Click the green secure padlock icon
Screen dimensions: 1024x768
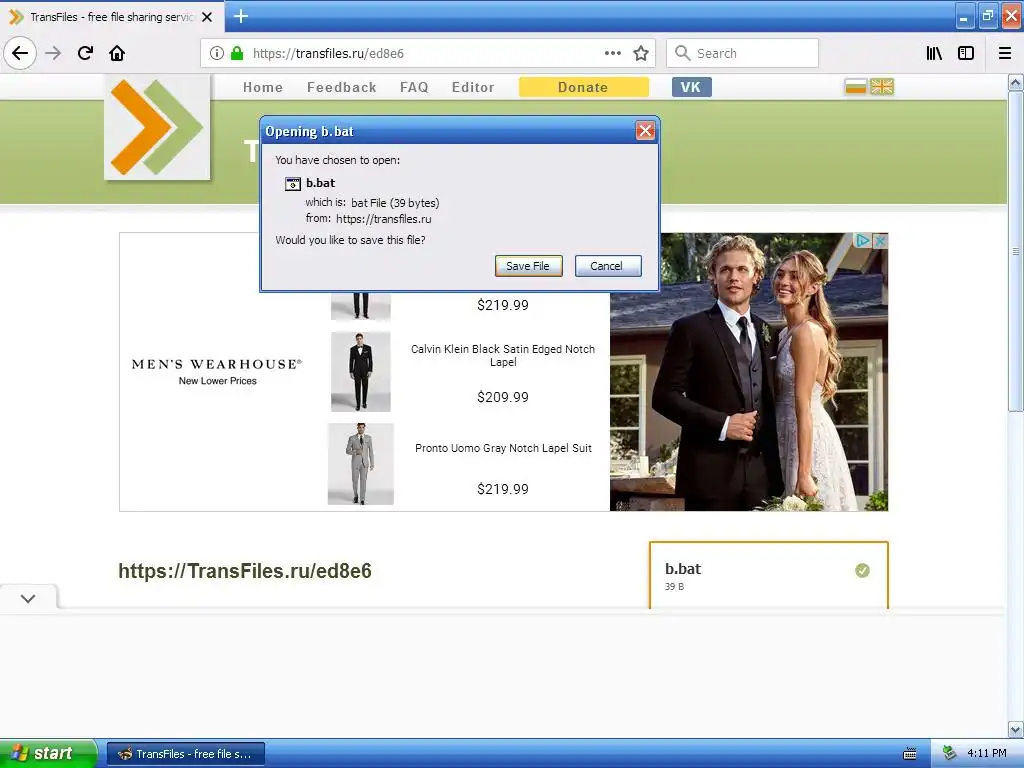237,53
